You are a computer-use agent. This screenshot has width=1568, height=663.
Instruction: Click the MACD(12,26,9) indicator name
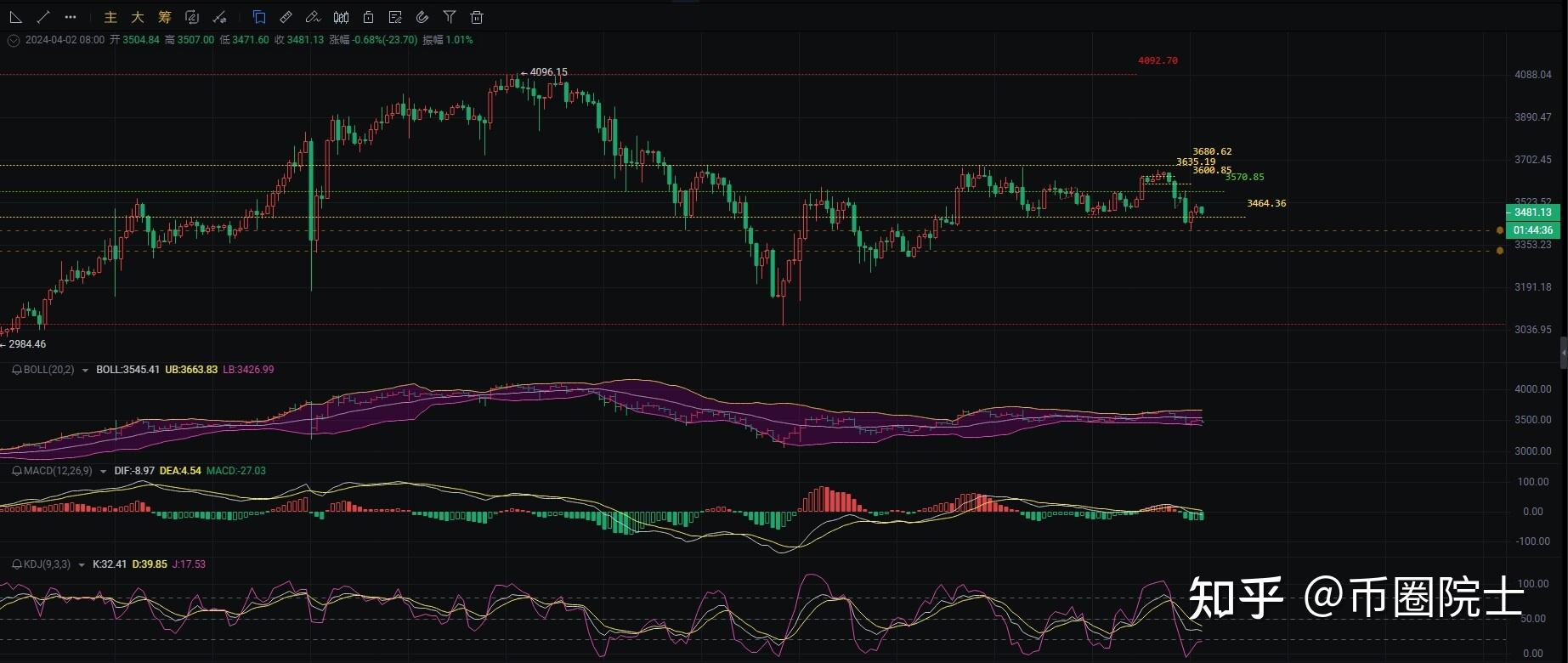pyautogui.click(x=58, y=471)
